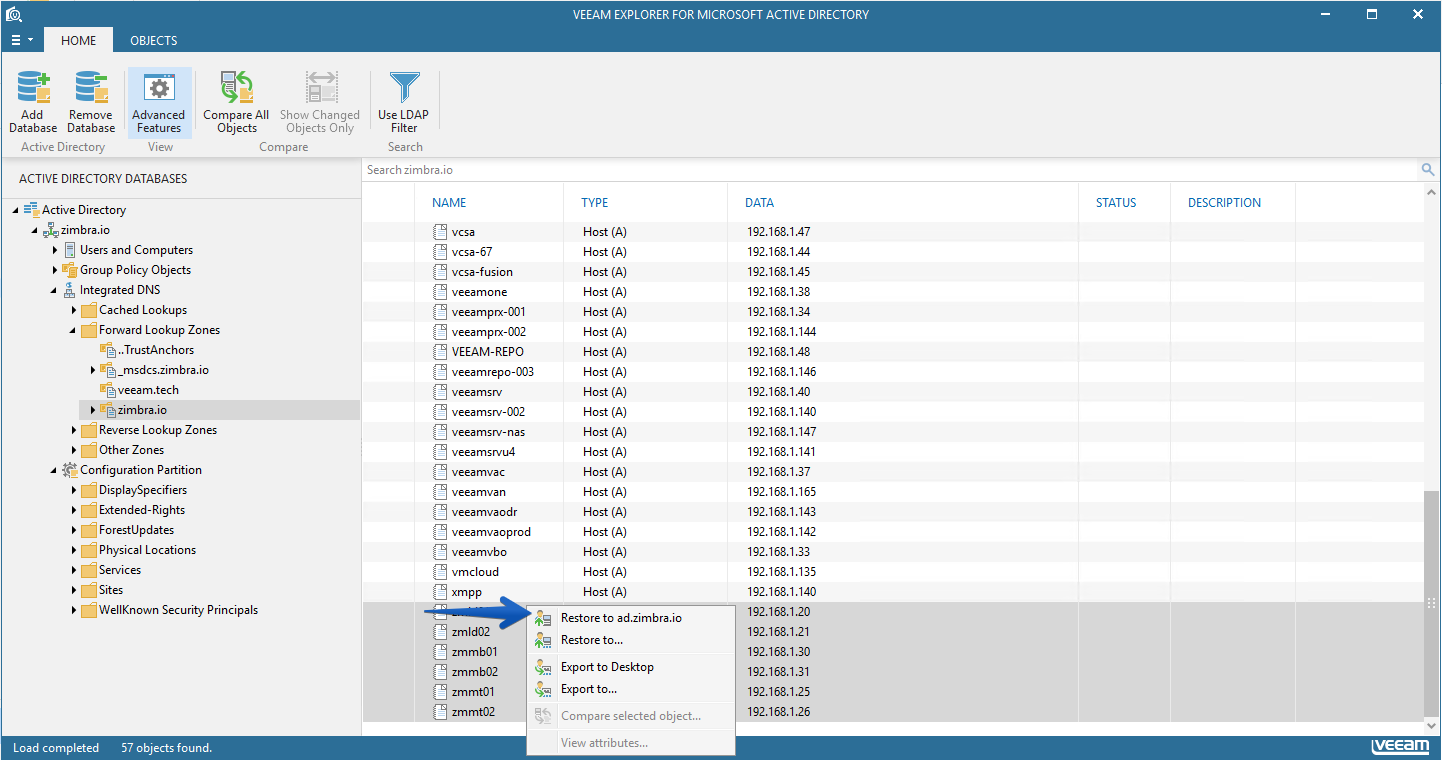Image resolution: width=1442 pixels, height=760 pixels.
Task: Collapse the Active Directory root node
Action: (16, 210)
